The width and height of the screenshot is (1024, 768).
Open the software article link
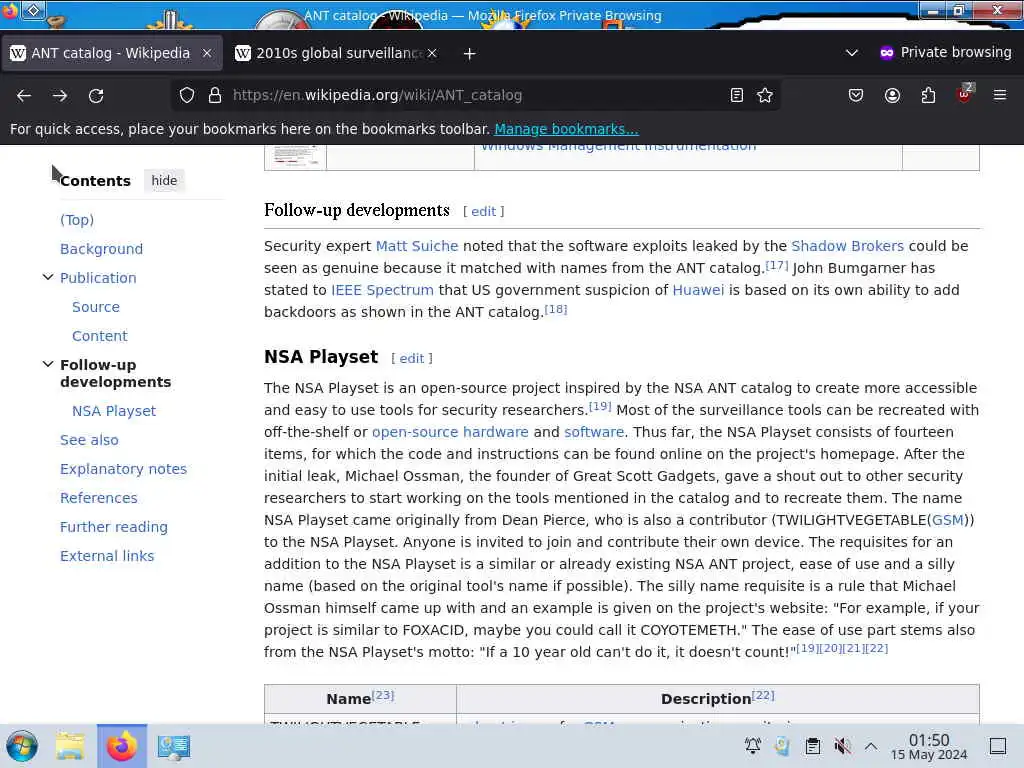[594, 432]
